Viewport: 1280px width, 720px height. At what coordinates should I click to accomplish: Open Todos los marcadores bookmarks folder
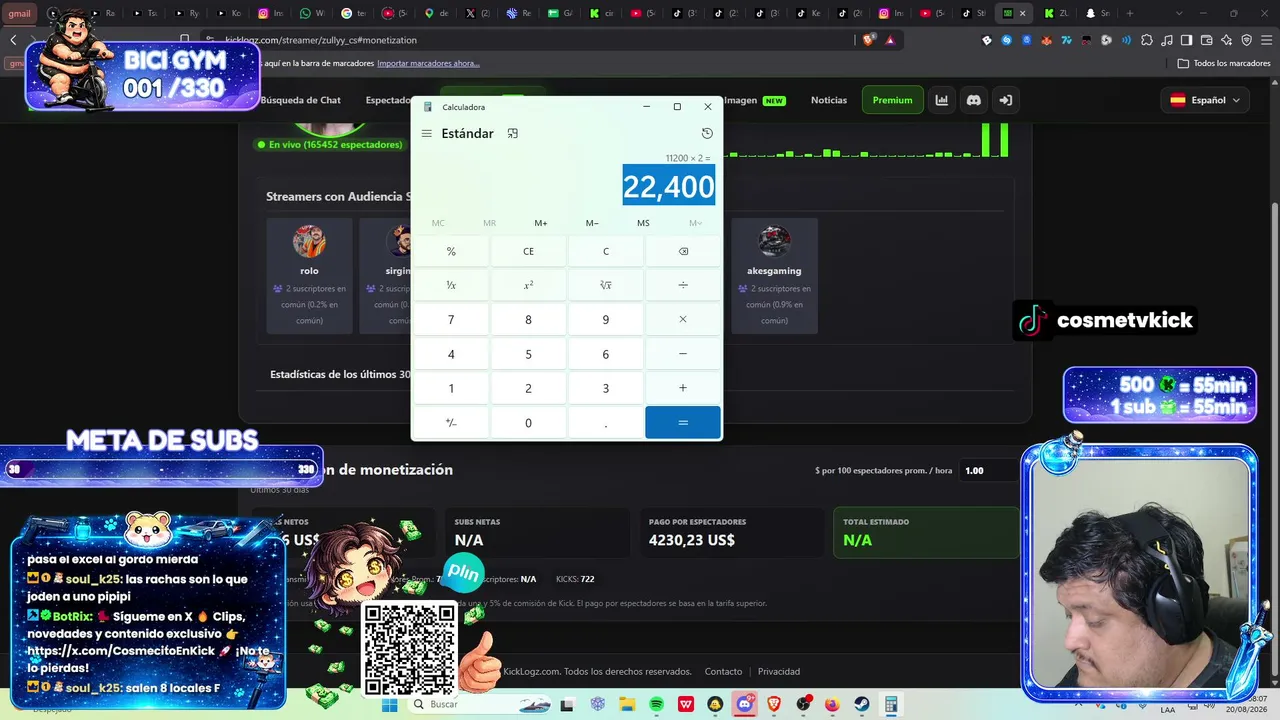1224,63
